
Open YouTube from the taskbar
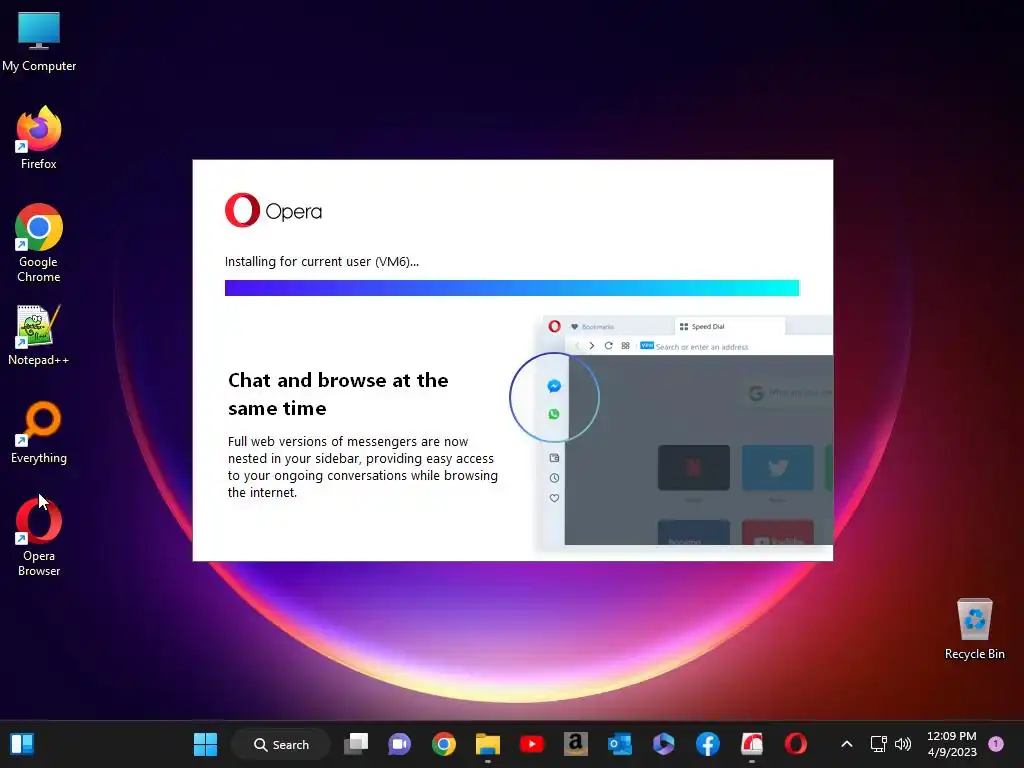click(x=532, y=744)
